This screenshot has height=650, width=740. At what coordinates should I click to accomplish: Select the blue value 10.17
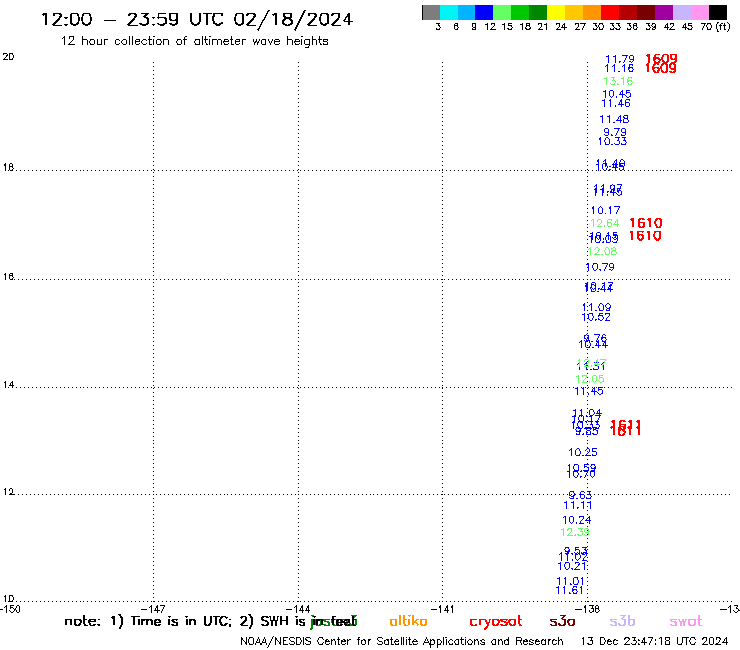pyautogui.click(x=605, y=210)
